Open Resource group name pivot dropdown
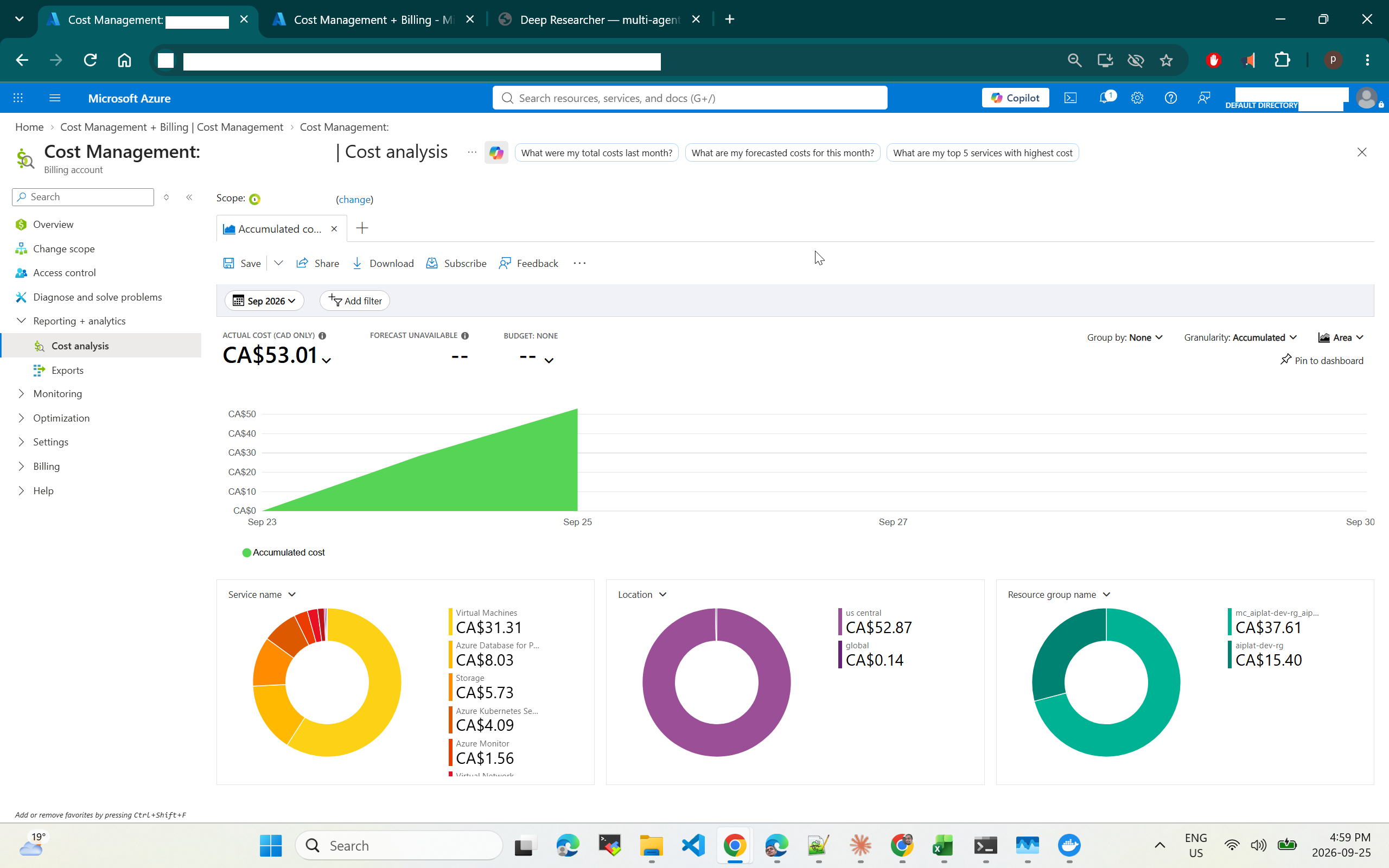The image size is (1389, 868). point(1059,594)
